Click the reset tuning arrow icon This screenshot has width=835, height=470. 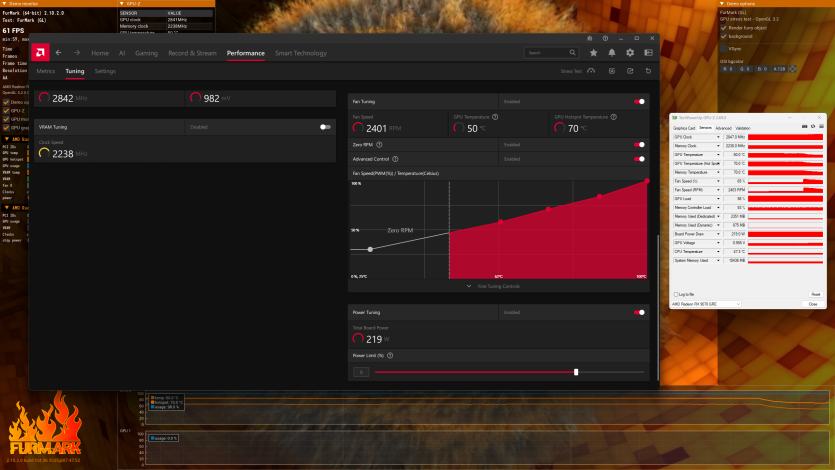click(x=649, y=71)
